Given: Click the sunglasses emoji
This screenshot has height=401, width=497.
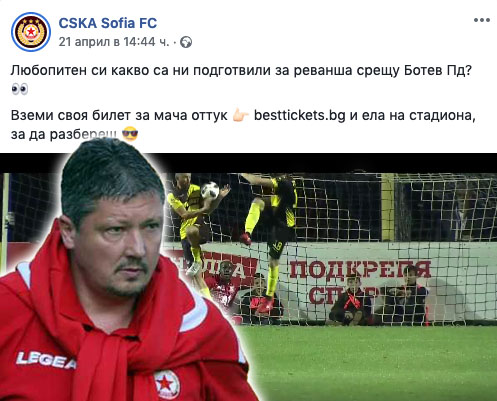Looking at the screenshot, I should [x=130, y=134].
